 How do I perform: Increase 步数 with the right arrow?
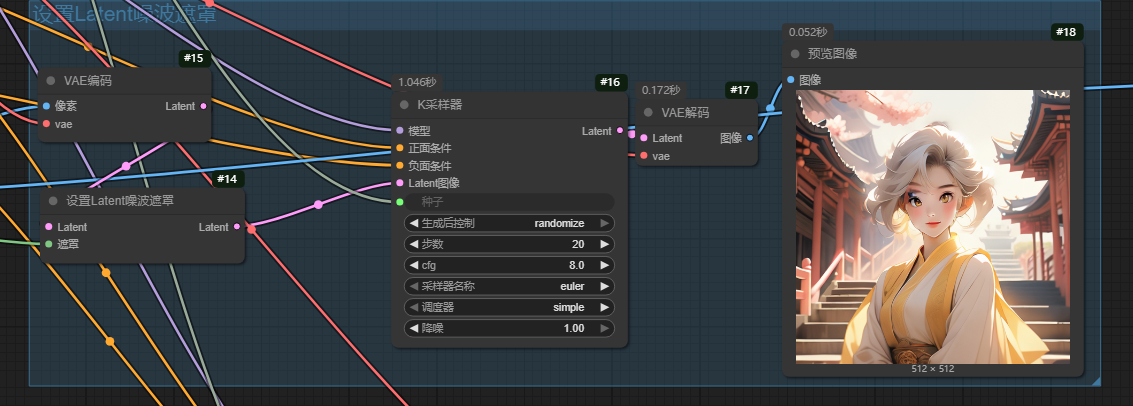click(x=604, y=244)
